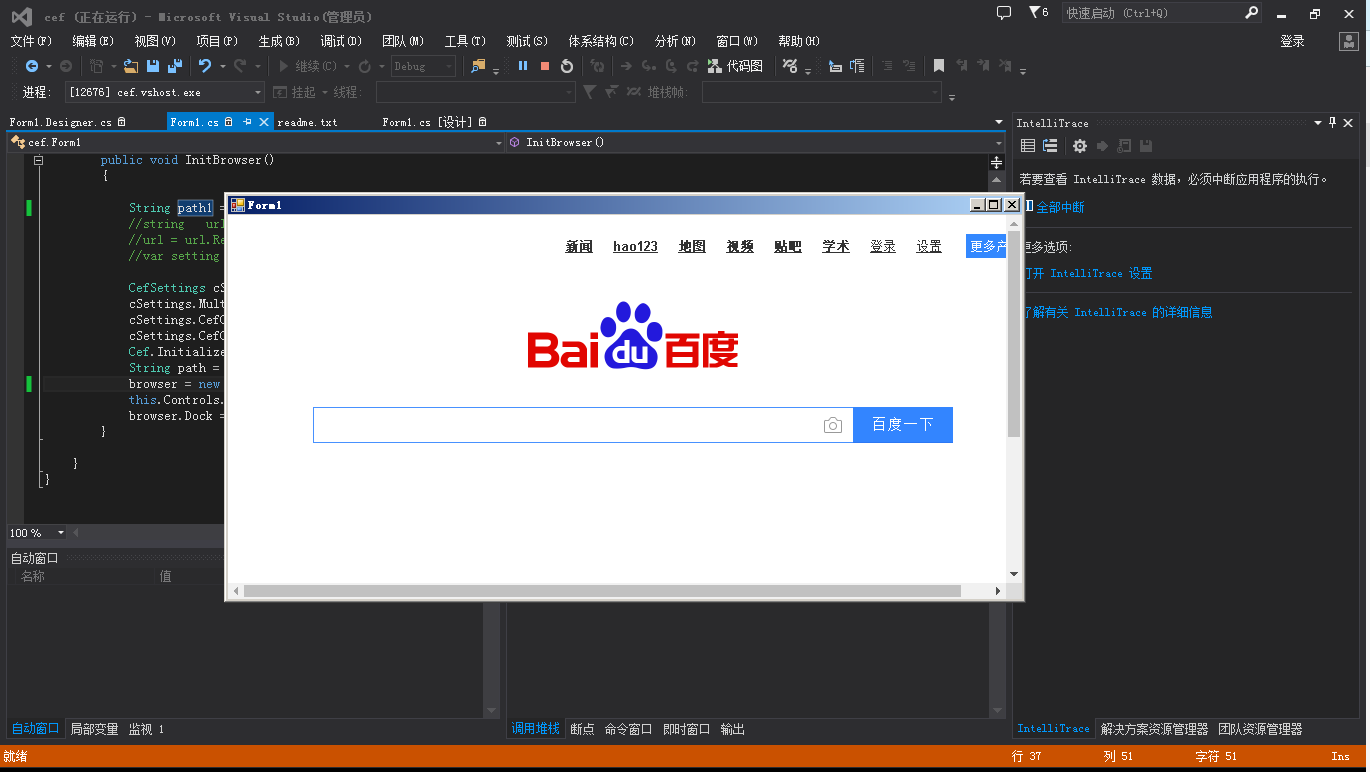Close the Form1.cs tab
1370x772 pixels.
point(264,122)
